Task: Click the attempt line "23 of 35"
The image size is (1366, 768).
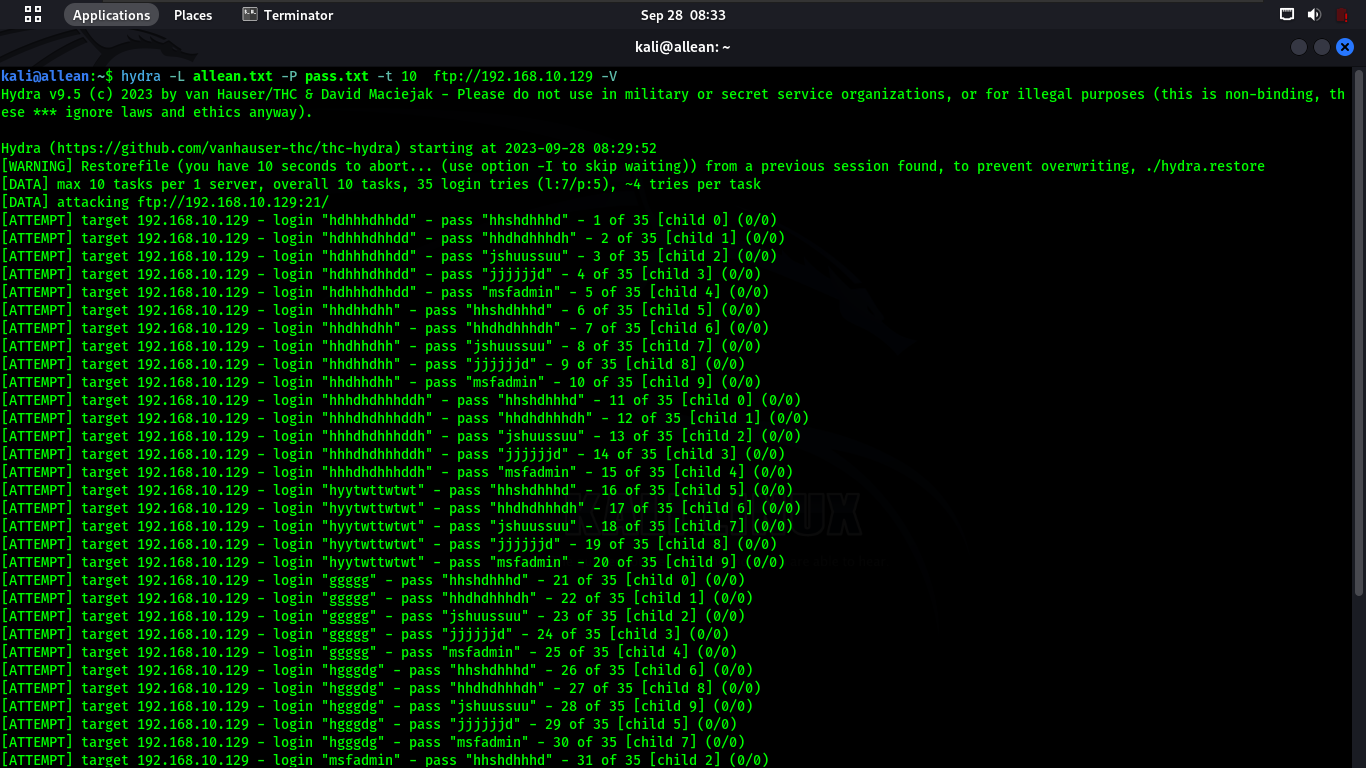Action: coord(373,616)
